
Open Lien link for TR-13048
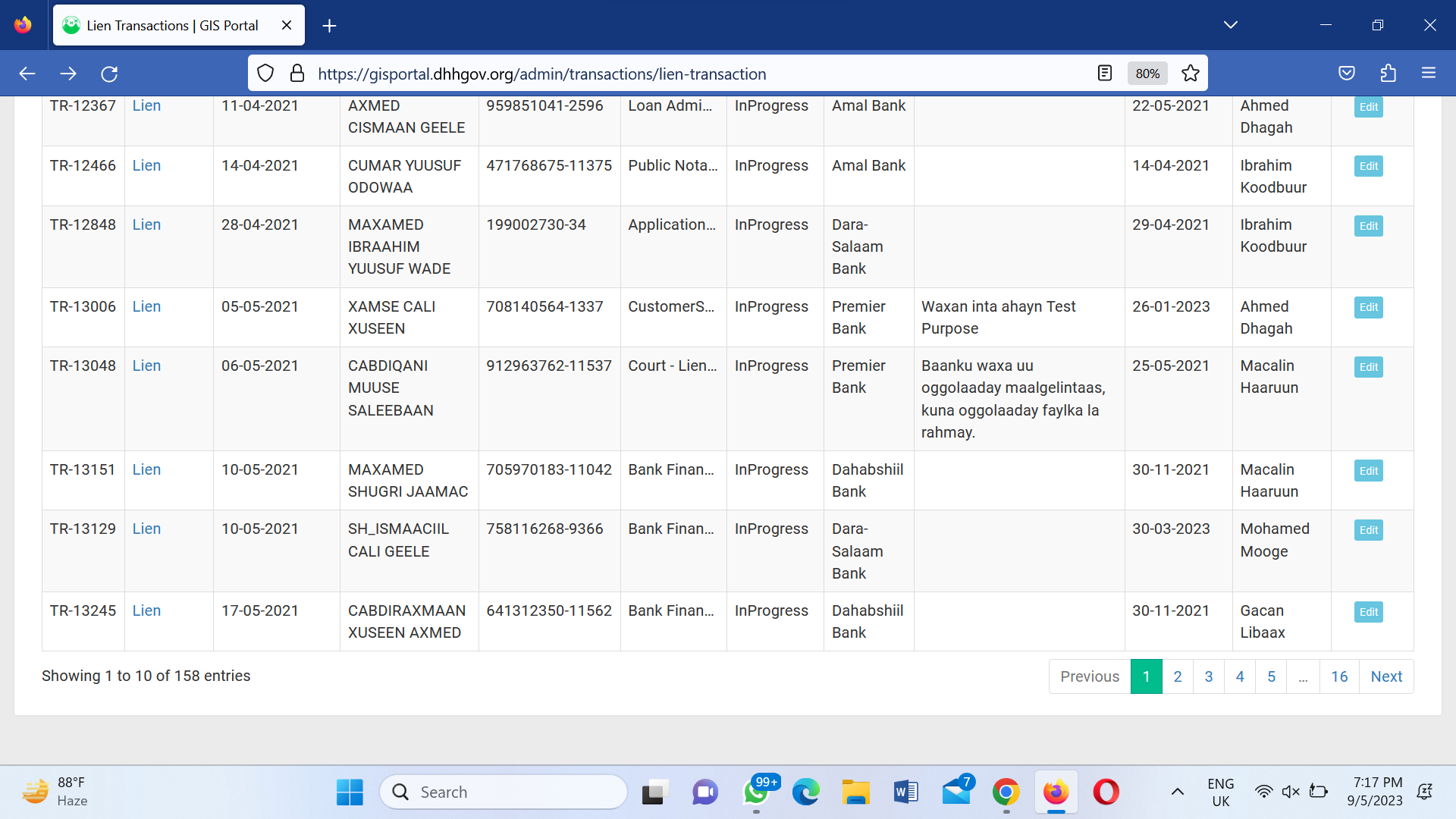pos(146,366)
